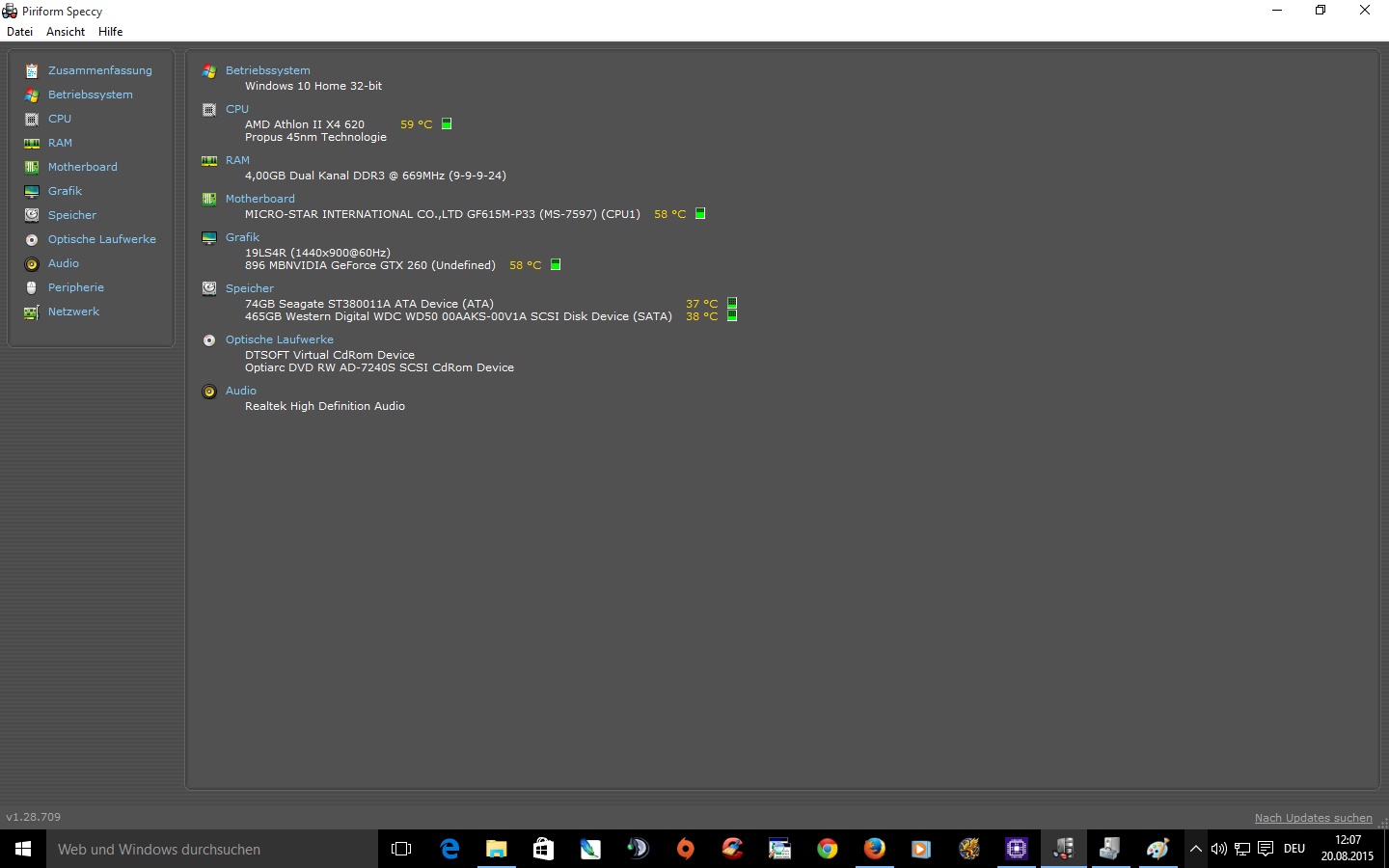Click the Windows flag icon beside sidebar Betriebssystem
This screenshot has width=1389, height=868.
coord(32,95)
